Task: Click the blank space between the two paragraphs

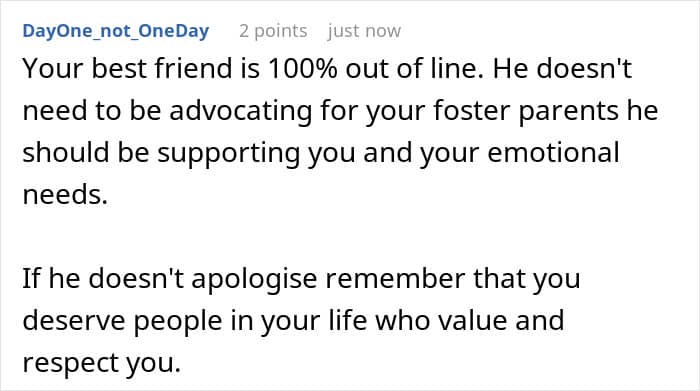Action: click(x=340, y=237)
